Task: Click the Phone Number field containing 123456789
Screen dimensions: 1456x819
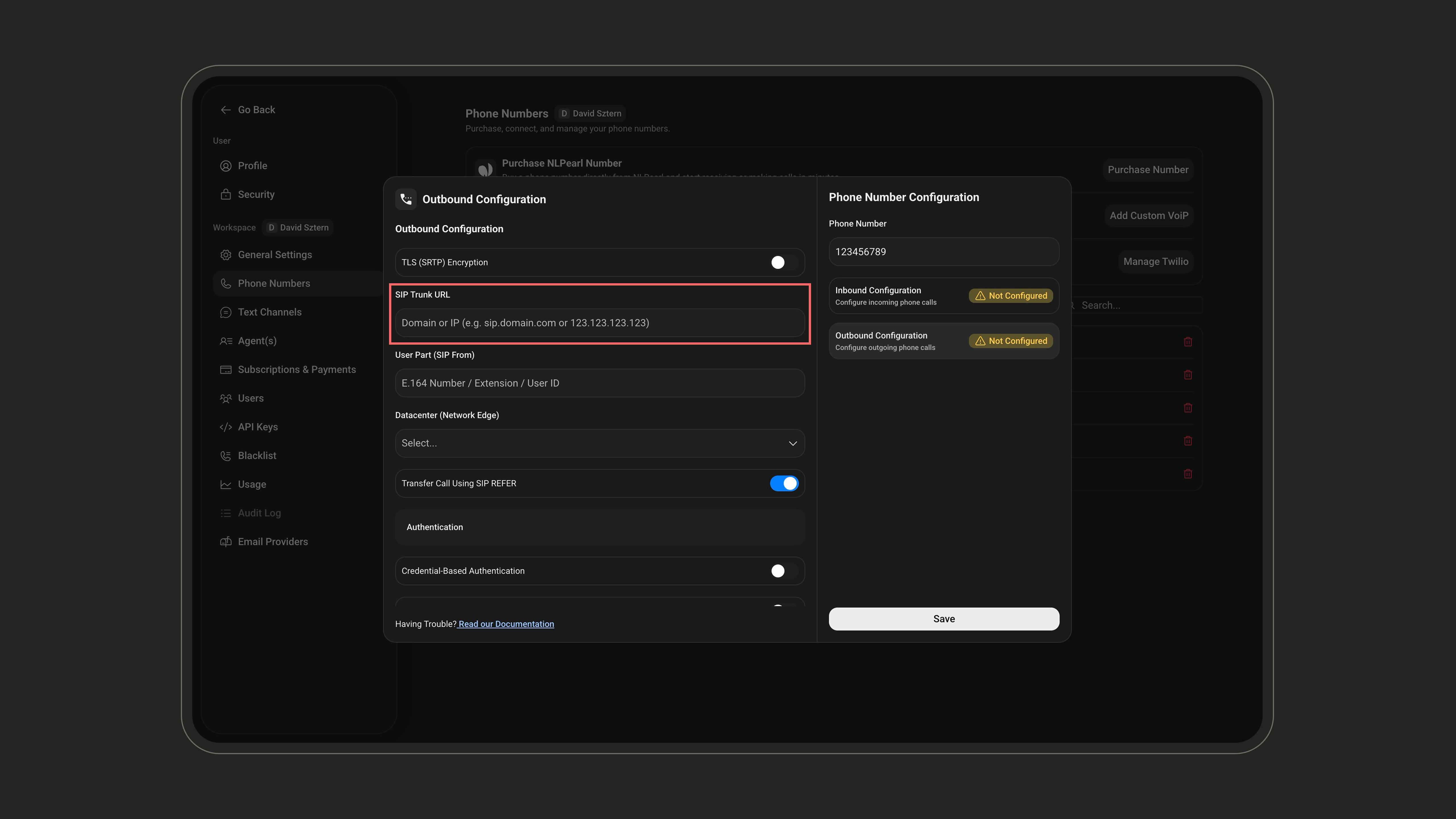Action: click(x=943, y=251)
